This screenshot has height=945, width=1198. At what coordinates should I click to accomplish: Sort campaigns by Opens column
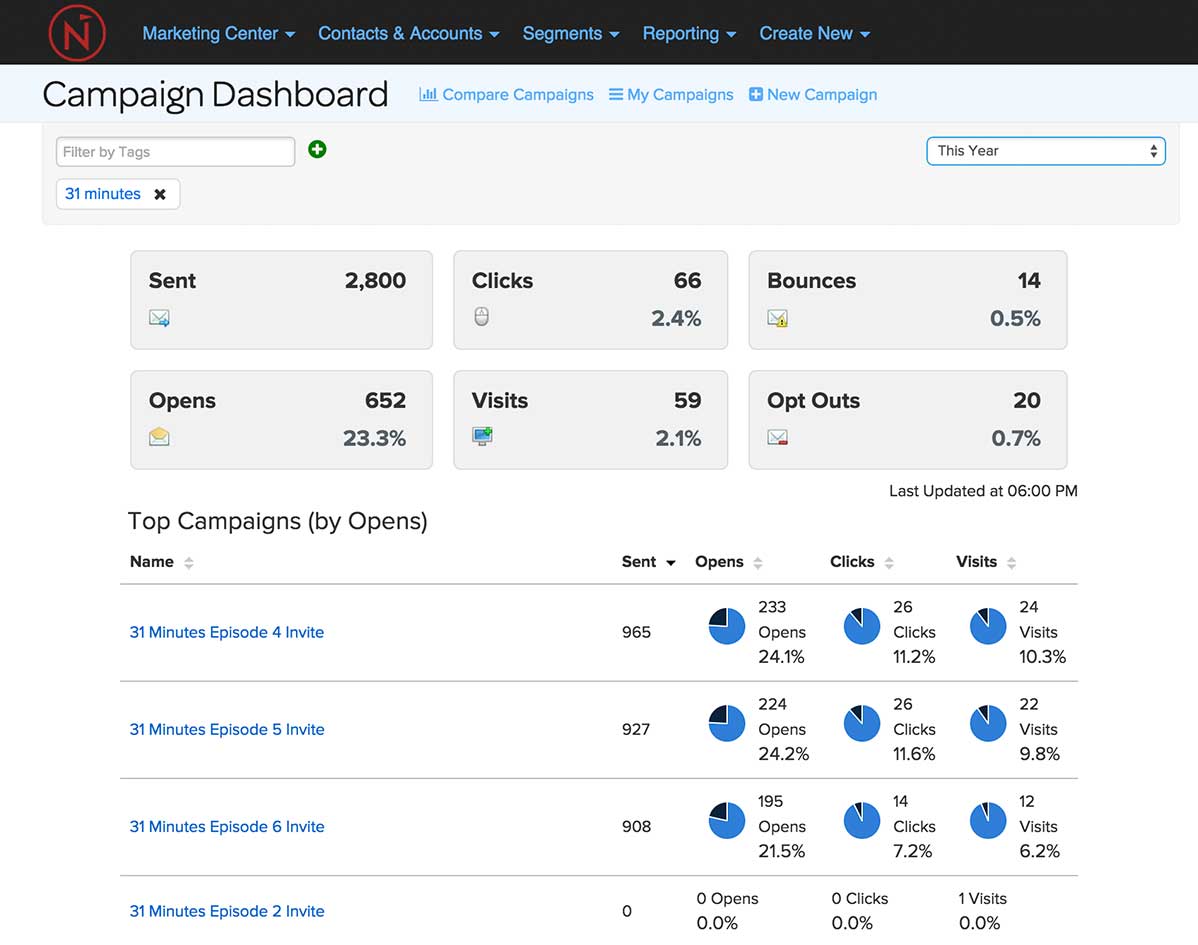tap(728, 562)
